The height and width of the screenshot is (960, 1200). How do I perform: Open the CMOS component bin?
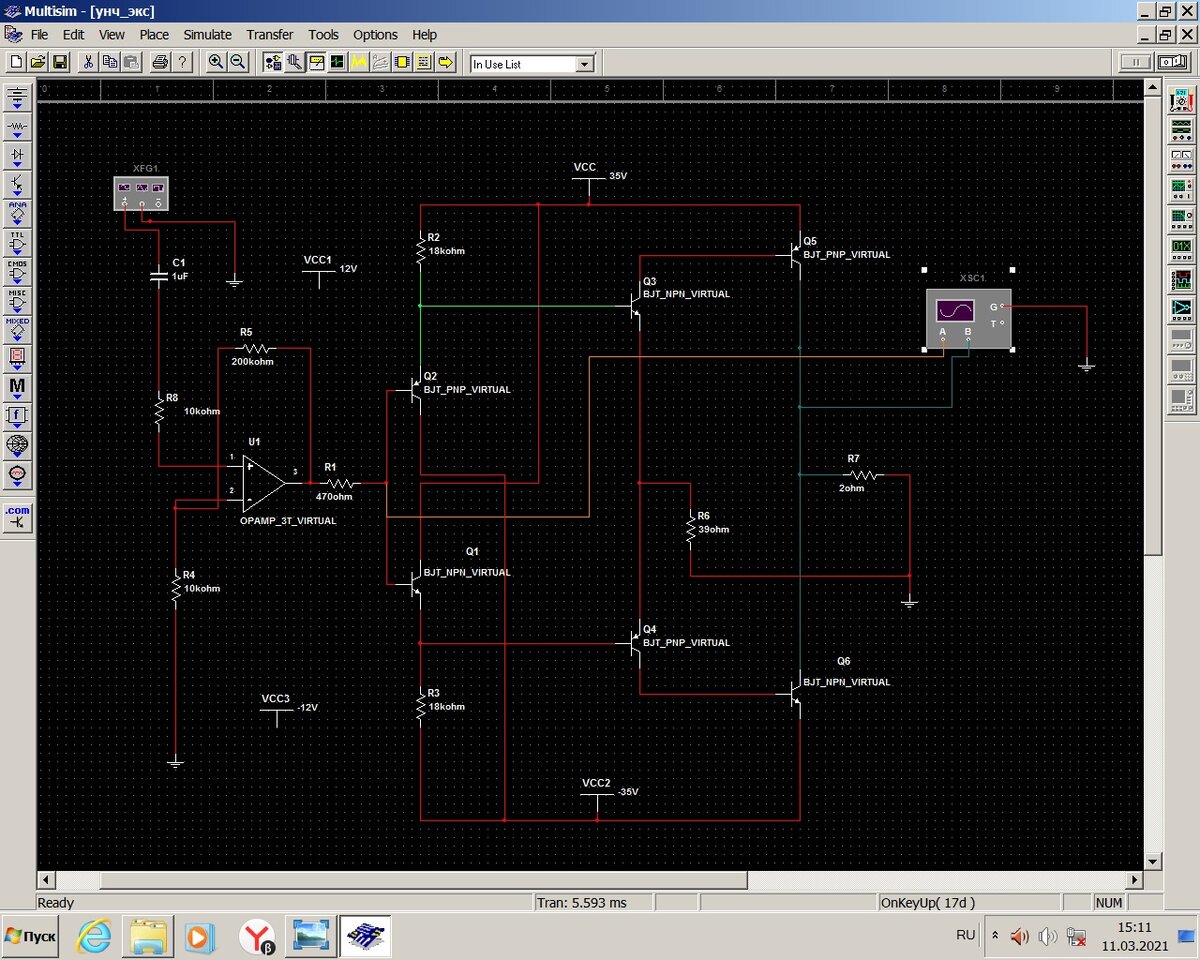coord(18,272)
